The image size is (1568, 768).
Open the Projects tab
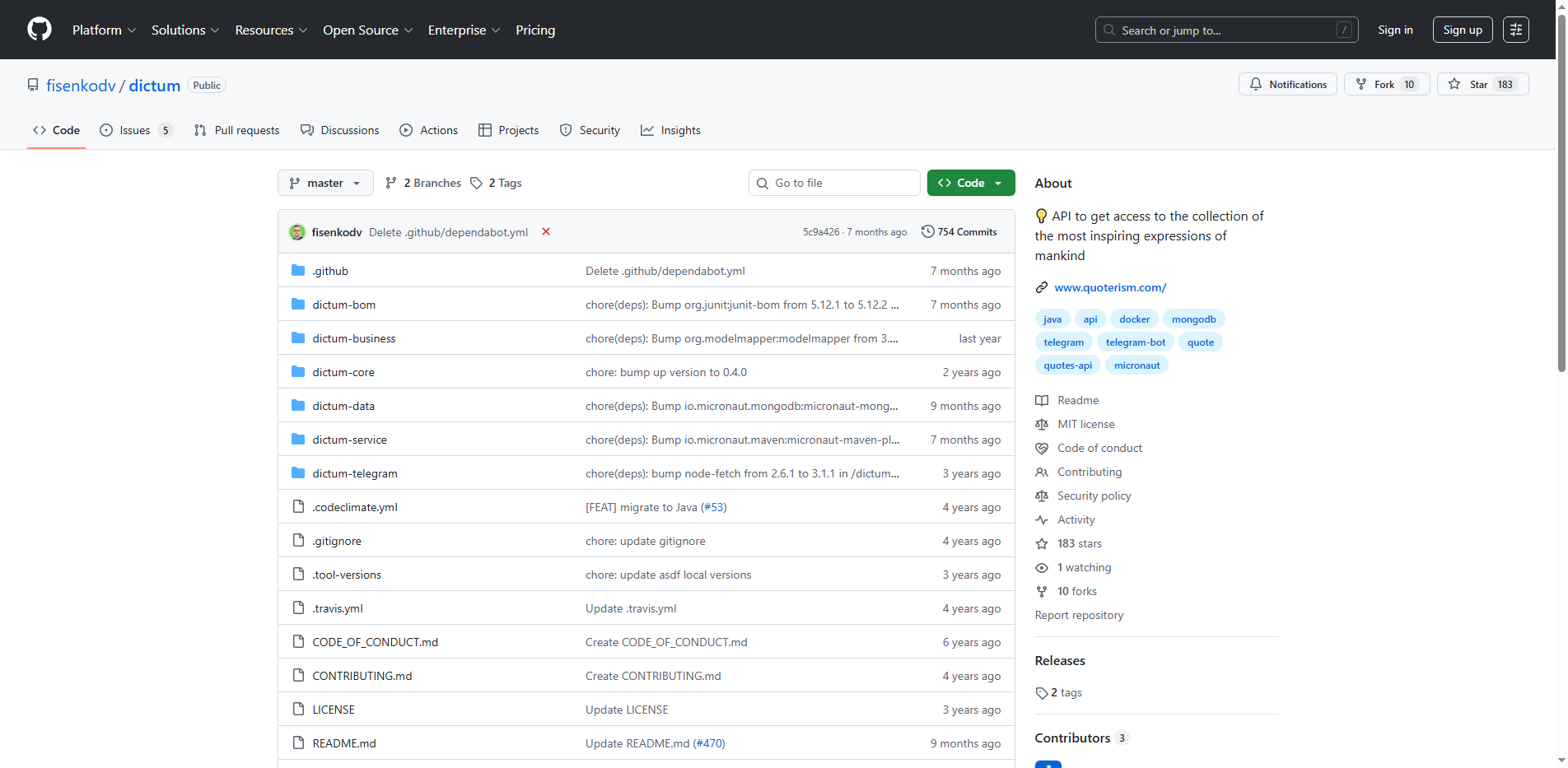[x=508, y=130]
